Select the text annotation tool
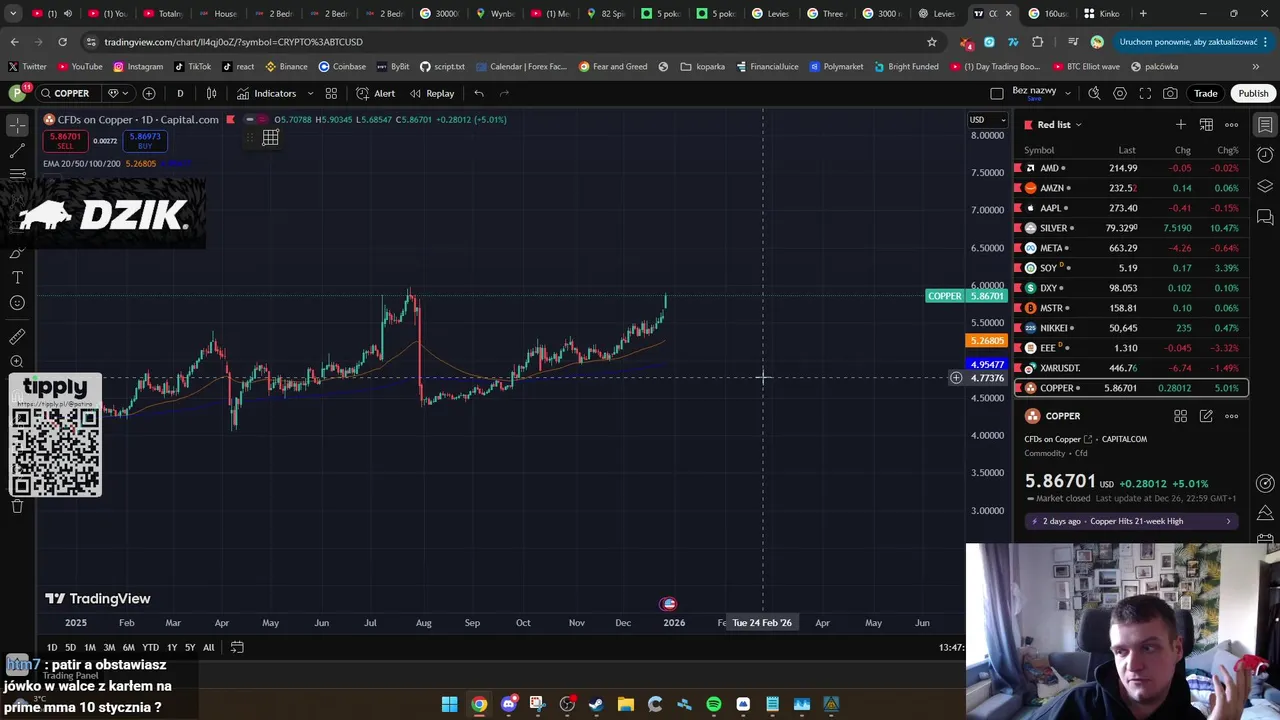Viewport: 1280px width, 720px height. (x=17, y=277)
